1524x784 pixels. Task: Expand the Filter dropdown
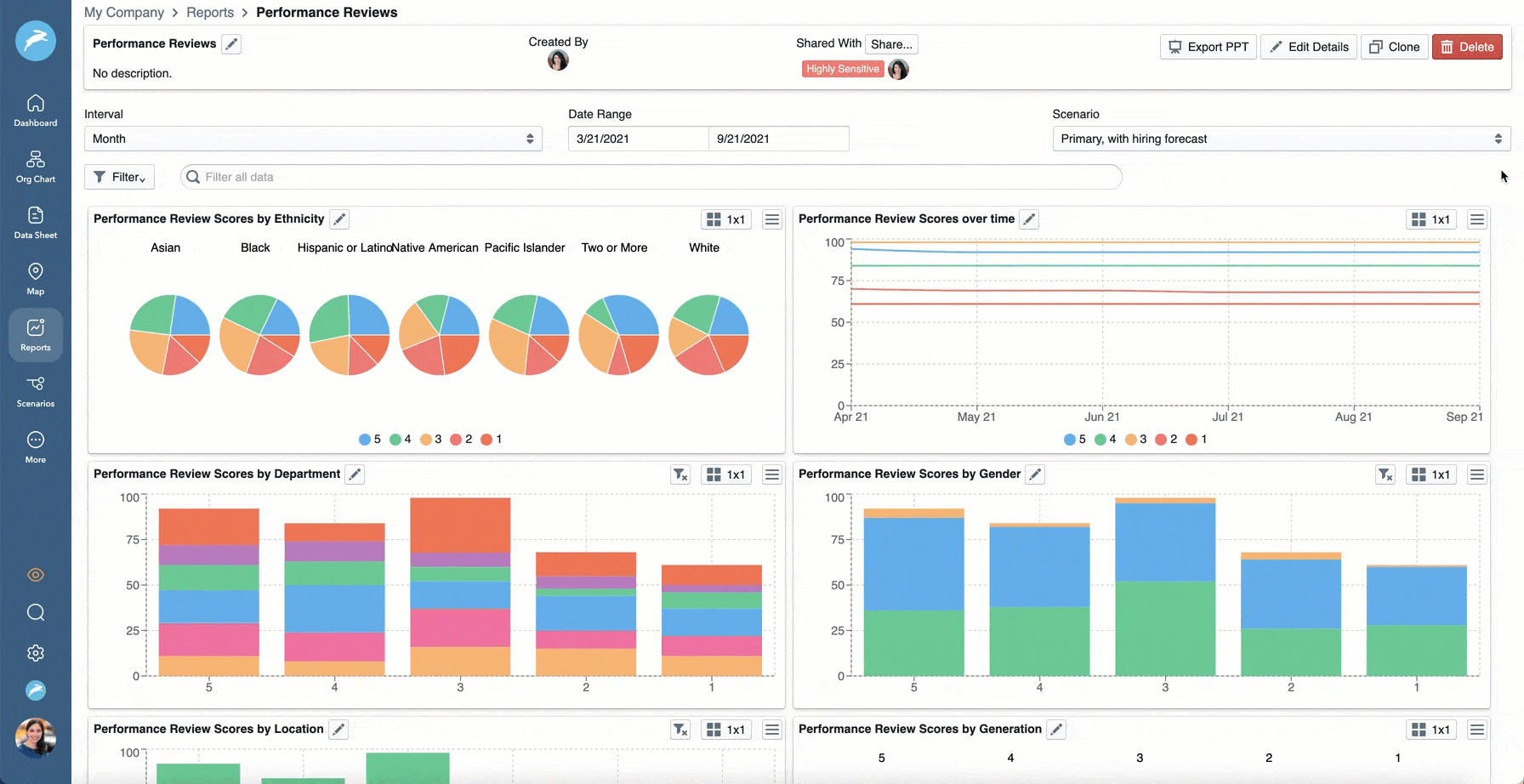click(118, 177)
